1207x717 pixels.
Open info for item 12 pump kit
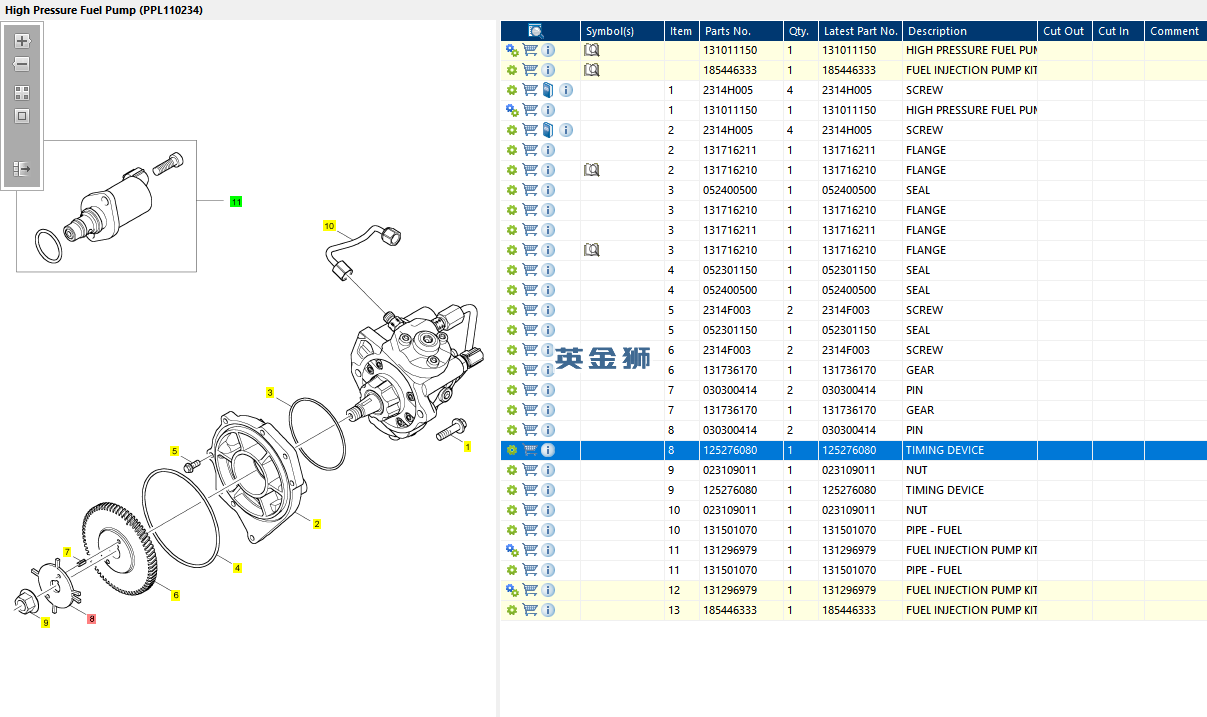click(548, 590)
